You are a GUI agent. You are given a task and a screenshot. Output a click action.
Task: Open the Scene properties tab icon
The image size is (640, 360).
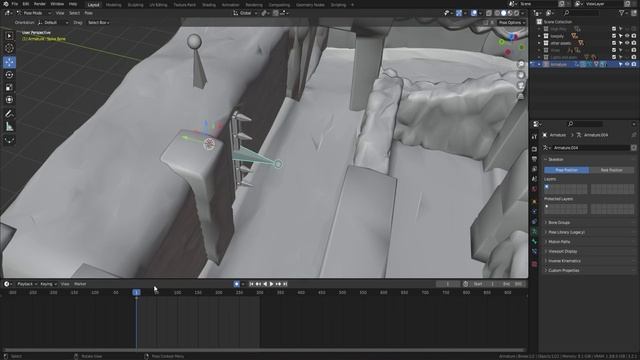click(534, 179)
